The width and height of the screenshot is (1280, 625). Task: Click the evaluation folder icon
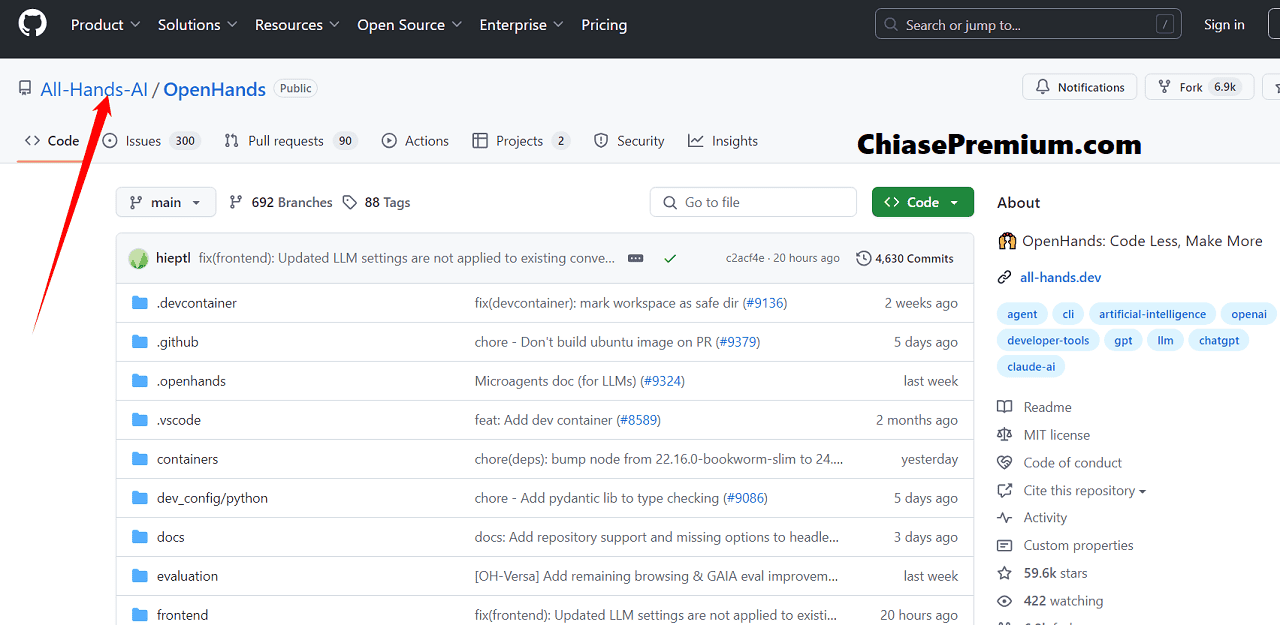coord(140,576)
